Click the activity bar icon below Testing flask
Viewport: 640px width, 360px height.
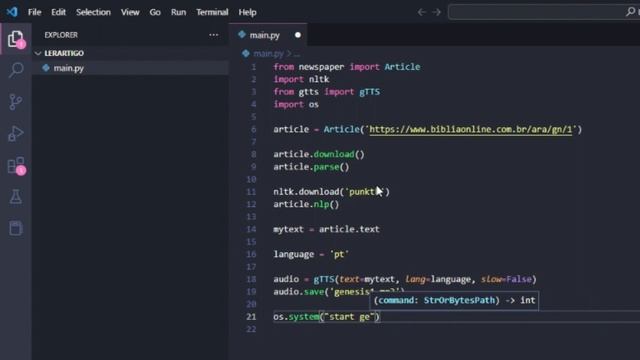[16, 228]
